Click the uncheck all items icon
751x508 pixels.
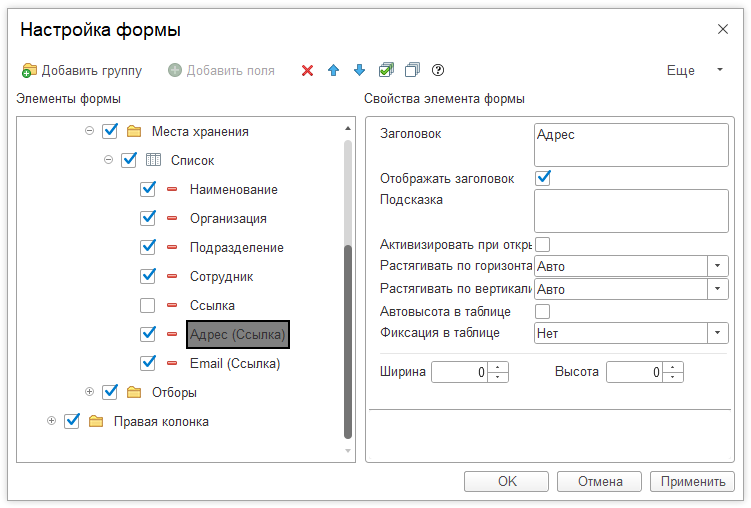(412, 71)
